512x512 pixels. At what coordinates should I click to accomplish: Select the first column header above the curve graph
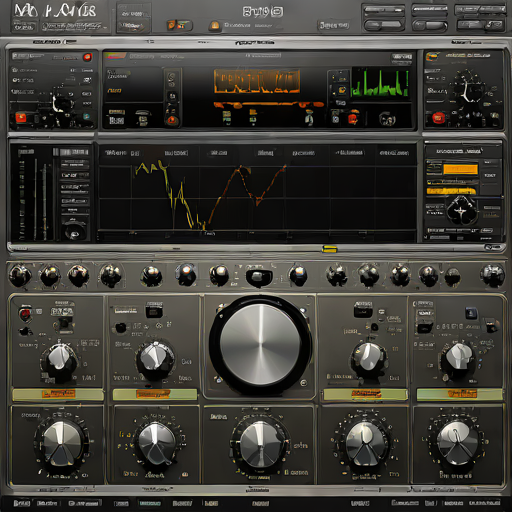[116, 153]
